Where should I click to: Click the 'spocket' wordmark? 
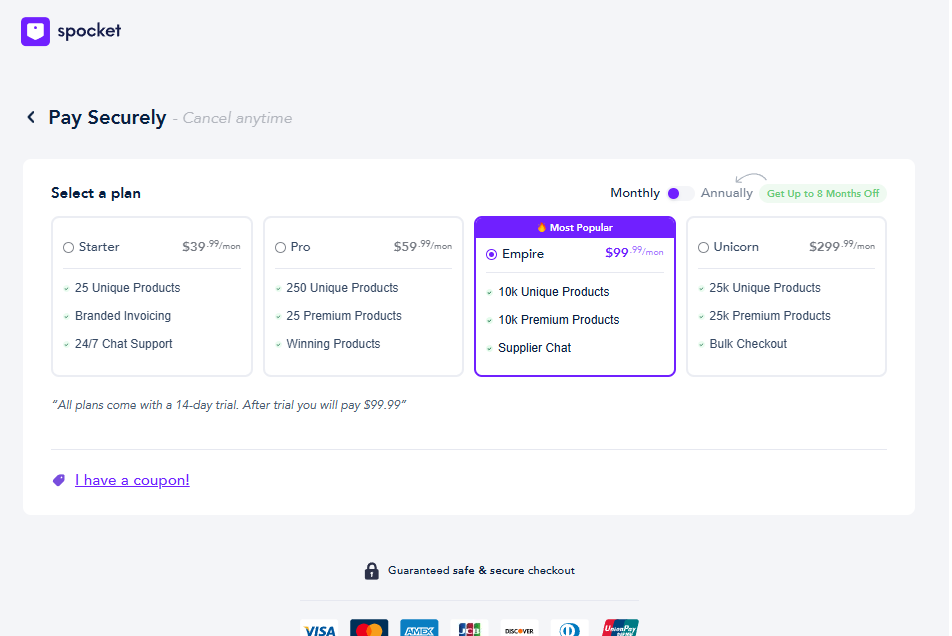(89, 31)
